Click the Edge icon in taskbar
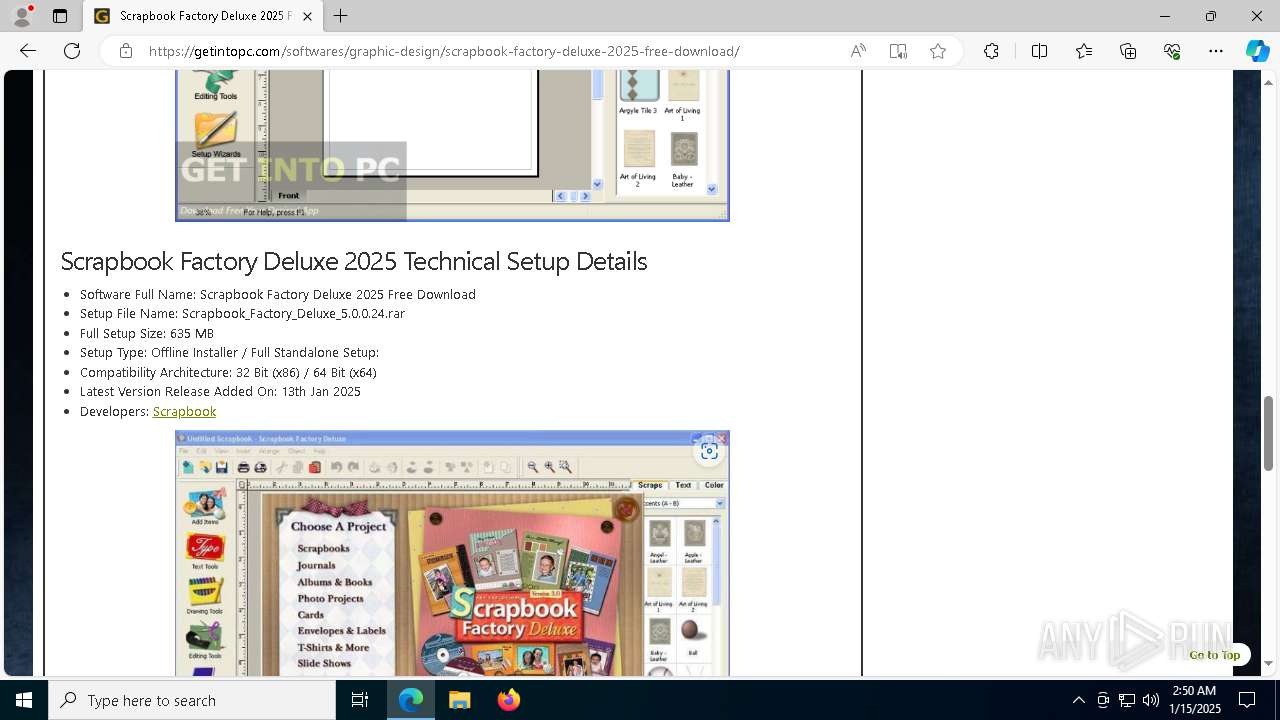Image resolution: width=1280 pixels, height=720 pixels. click(411, 700)
